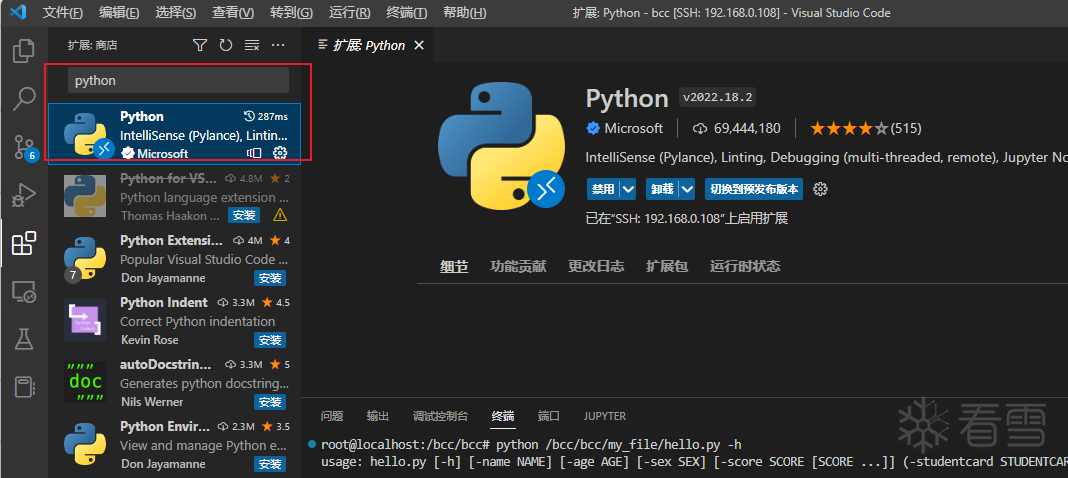This screenshot has width=1068, height=478.
Task: Switch to 更改日志 changelog tab
Action: click(596, 266)
